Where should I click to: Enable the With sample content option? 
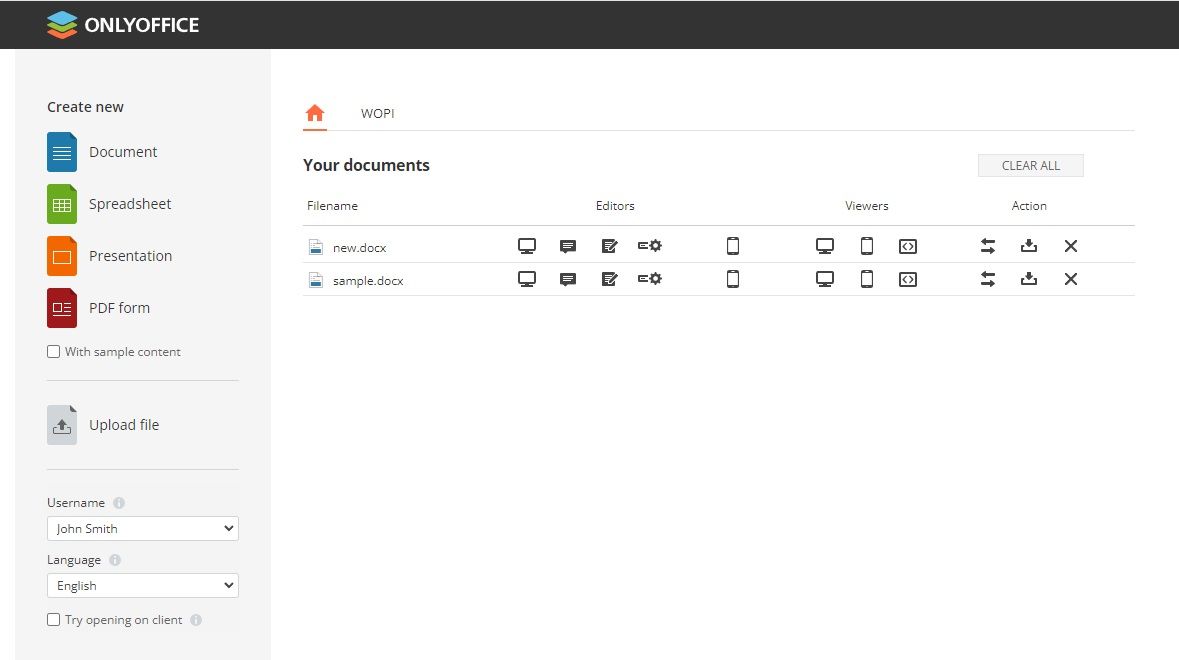tap(53, 351)
